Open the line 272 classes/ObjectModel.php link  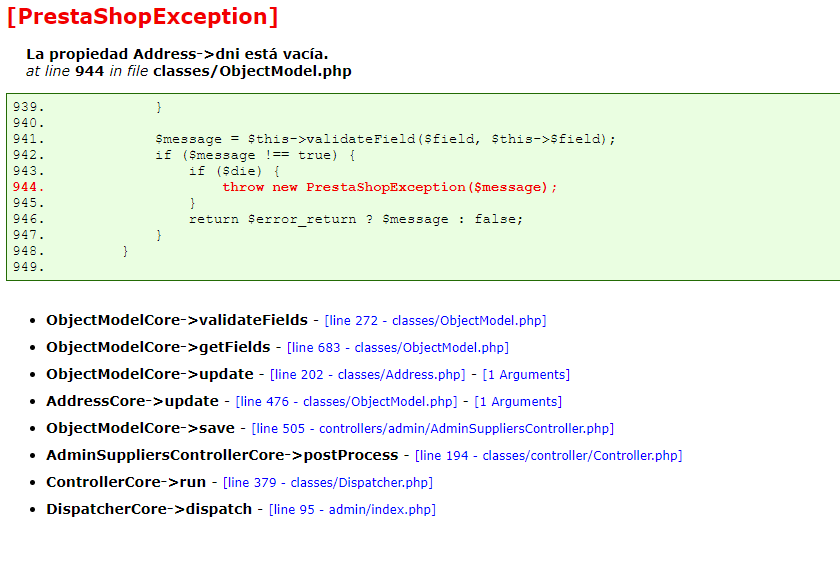tap(435, 320)
